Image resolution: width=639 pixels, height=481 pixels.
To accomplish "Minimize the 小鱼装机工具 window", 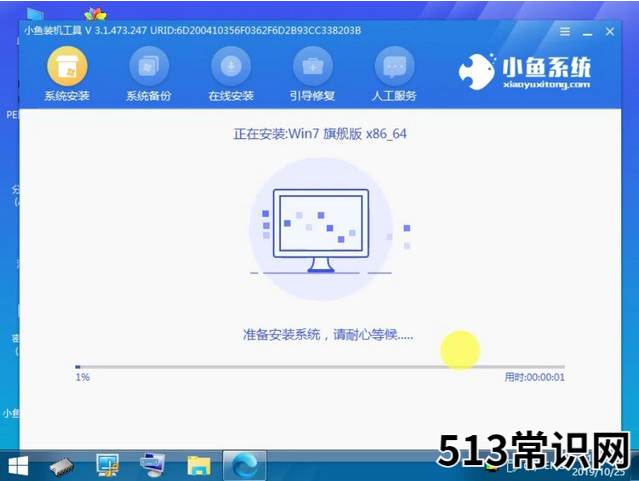I will [x=587, y=32].
